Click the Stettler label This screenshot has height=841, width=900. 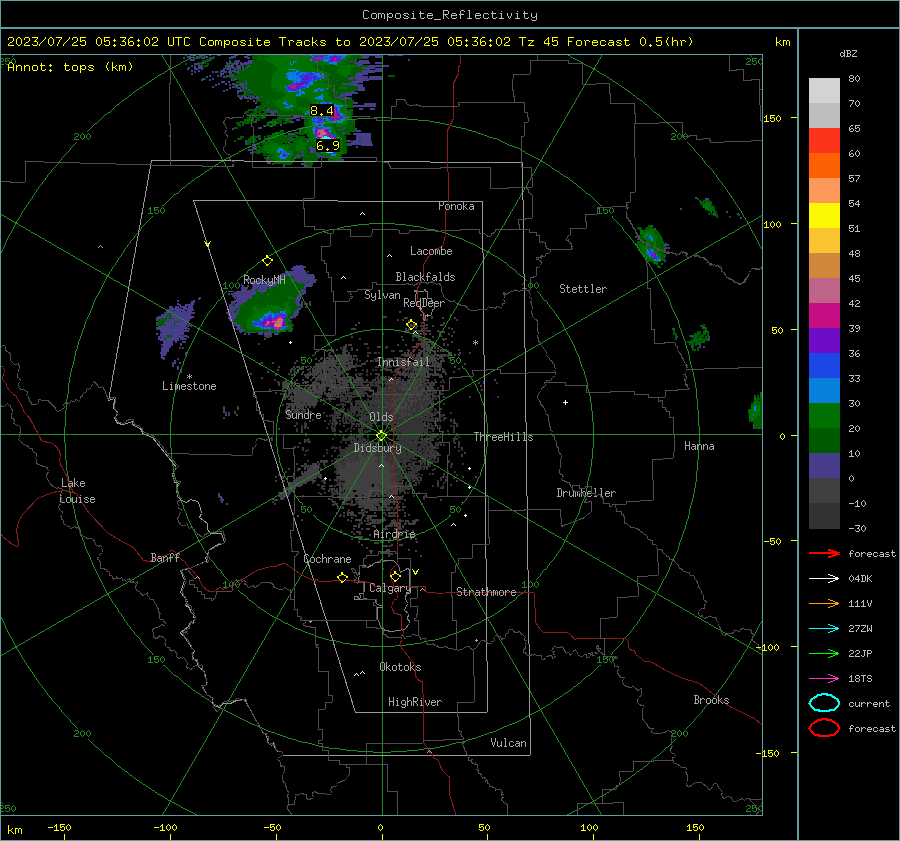click(x=583, y=289)
